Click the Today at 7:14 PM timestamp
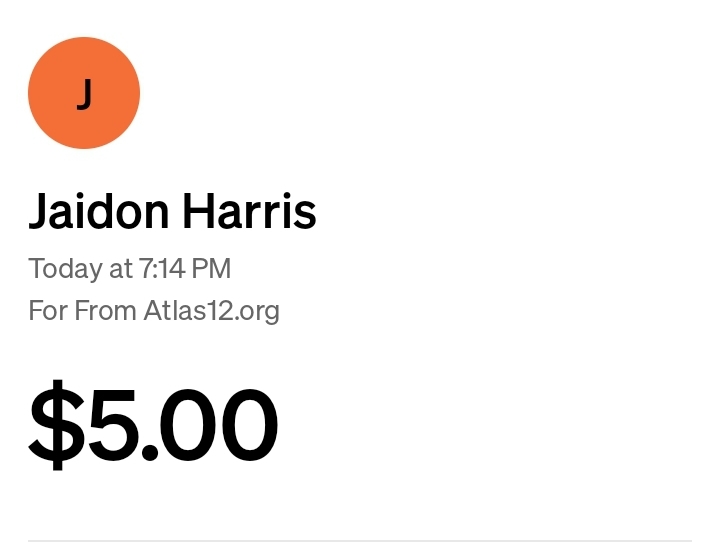This screenshot has width=720, height=551. coord(129,269)
